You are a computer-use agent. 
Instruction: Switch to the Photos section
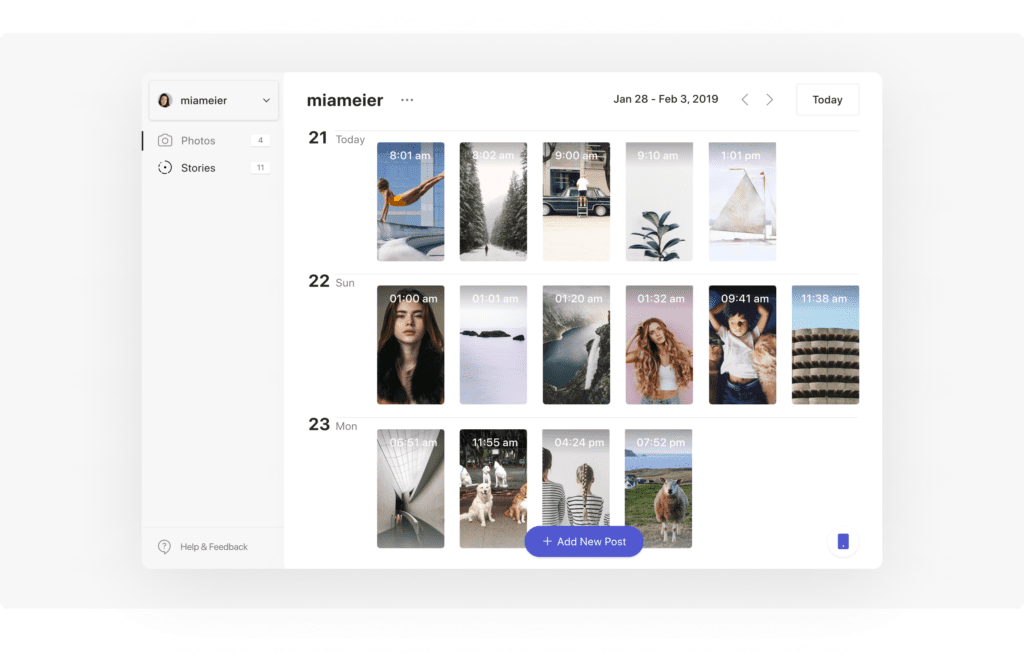click(196, 140)
